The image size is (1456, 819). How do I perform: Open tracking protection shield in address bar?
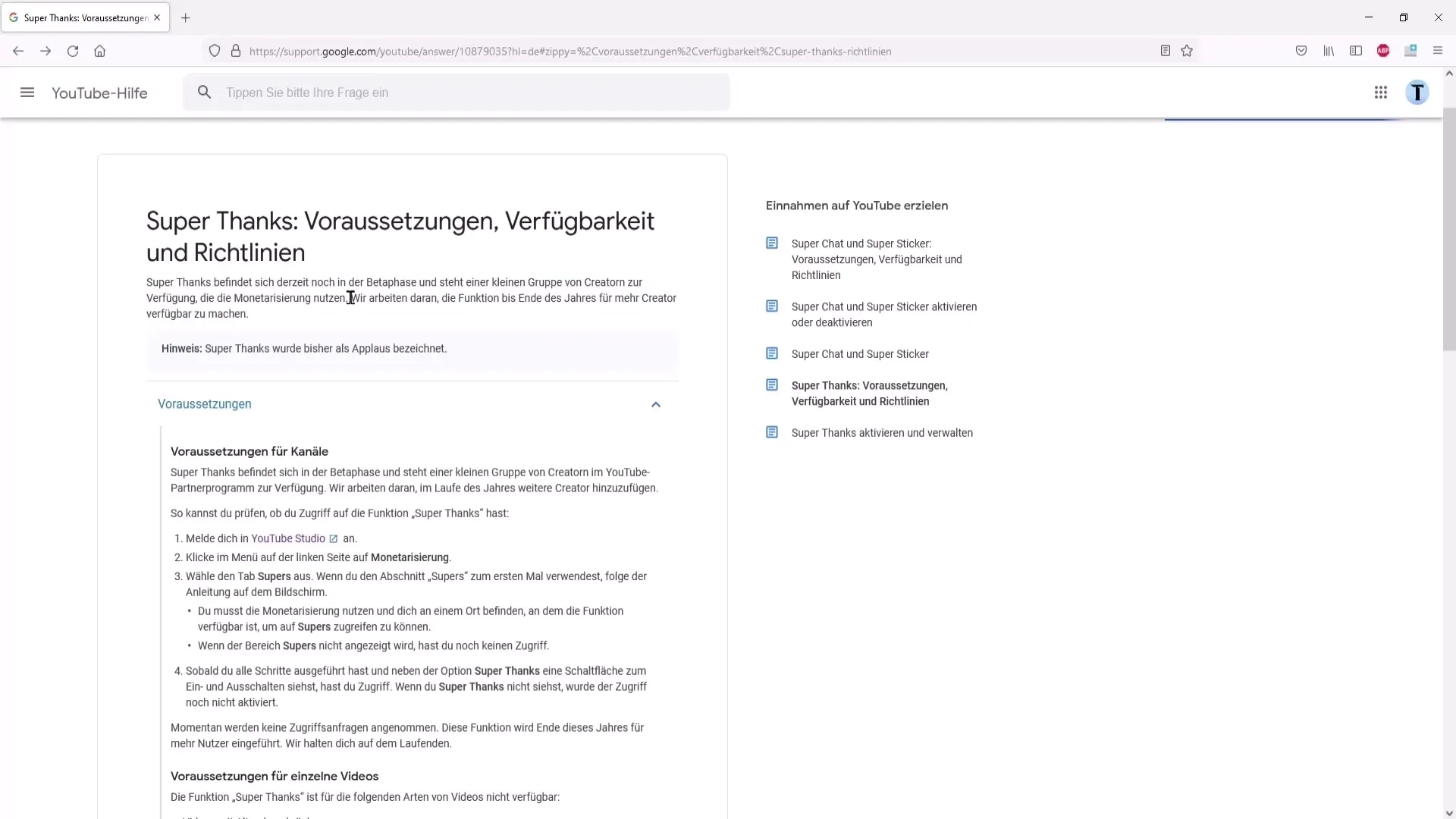click(x=215, y=51)
